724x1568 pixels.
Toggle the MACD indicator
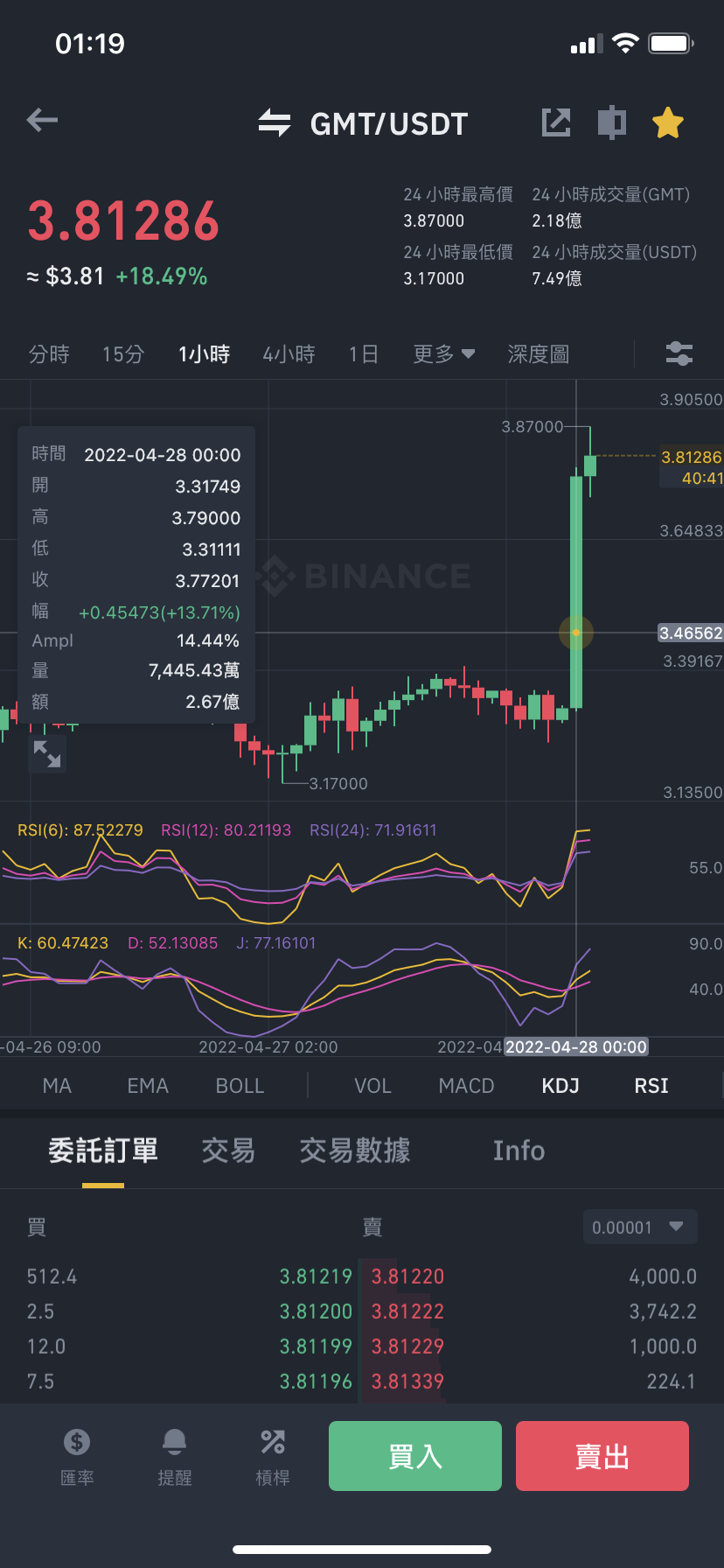(467, 1086)
